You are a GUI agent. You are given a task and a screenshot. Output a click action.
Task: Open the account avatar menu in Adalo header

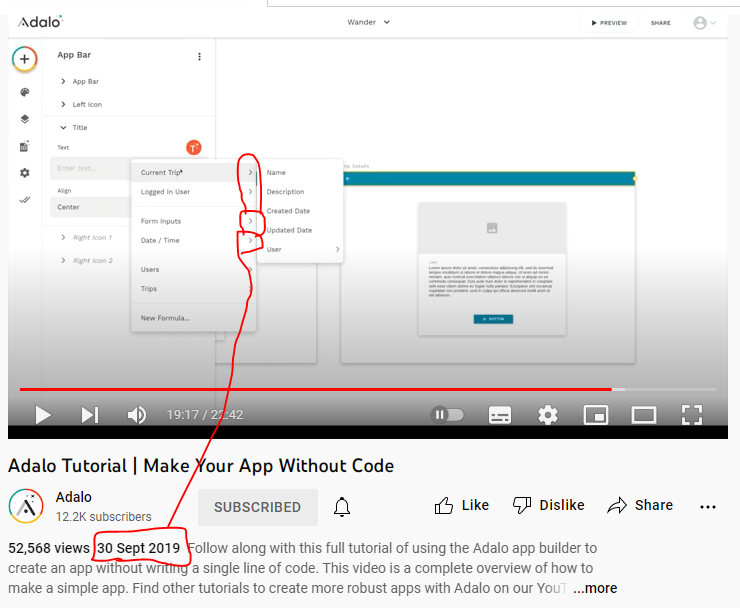pyautogui.click(x=704, y=23)
